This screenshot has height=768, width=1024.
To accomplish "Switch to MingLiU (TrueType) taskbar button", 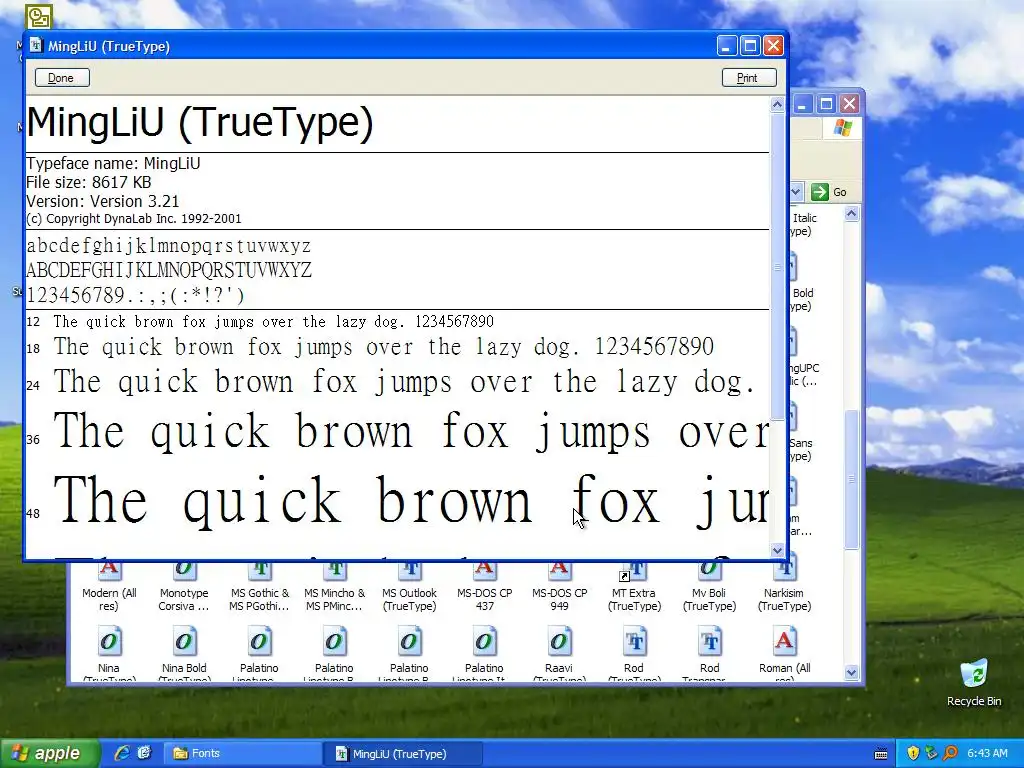I will (x=404, y=754).
